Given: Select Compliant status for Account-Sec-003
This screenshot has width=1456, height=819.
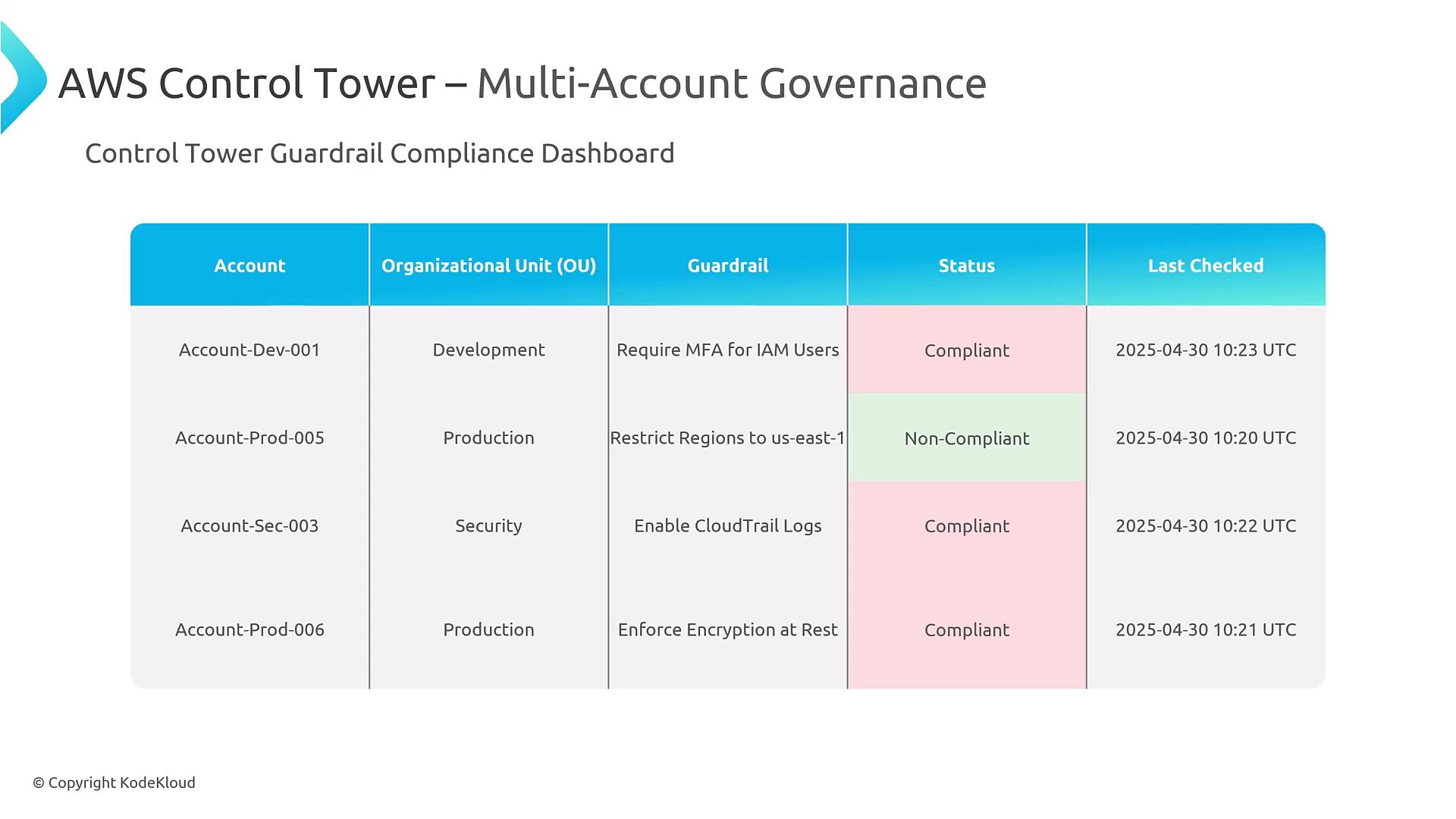Looking at the screenshot, I should [967, 526].
